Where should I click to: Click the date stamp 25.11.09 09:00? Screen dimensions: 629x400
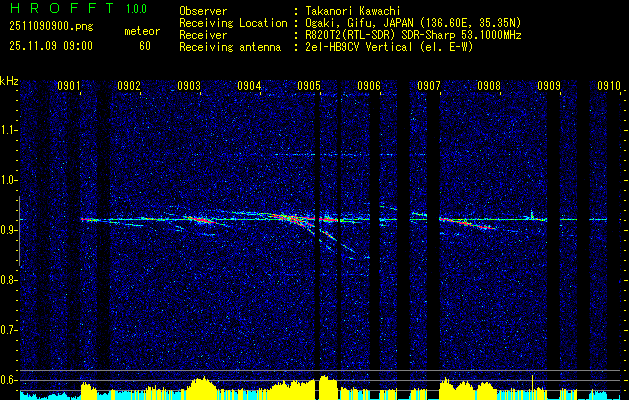click(x=51, y=46)
